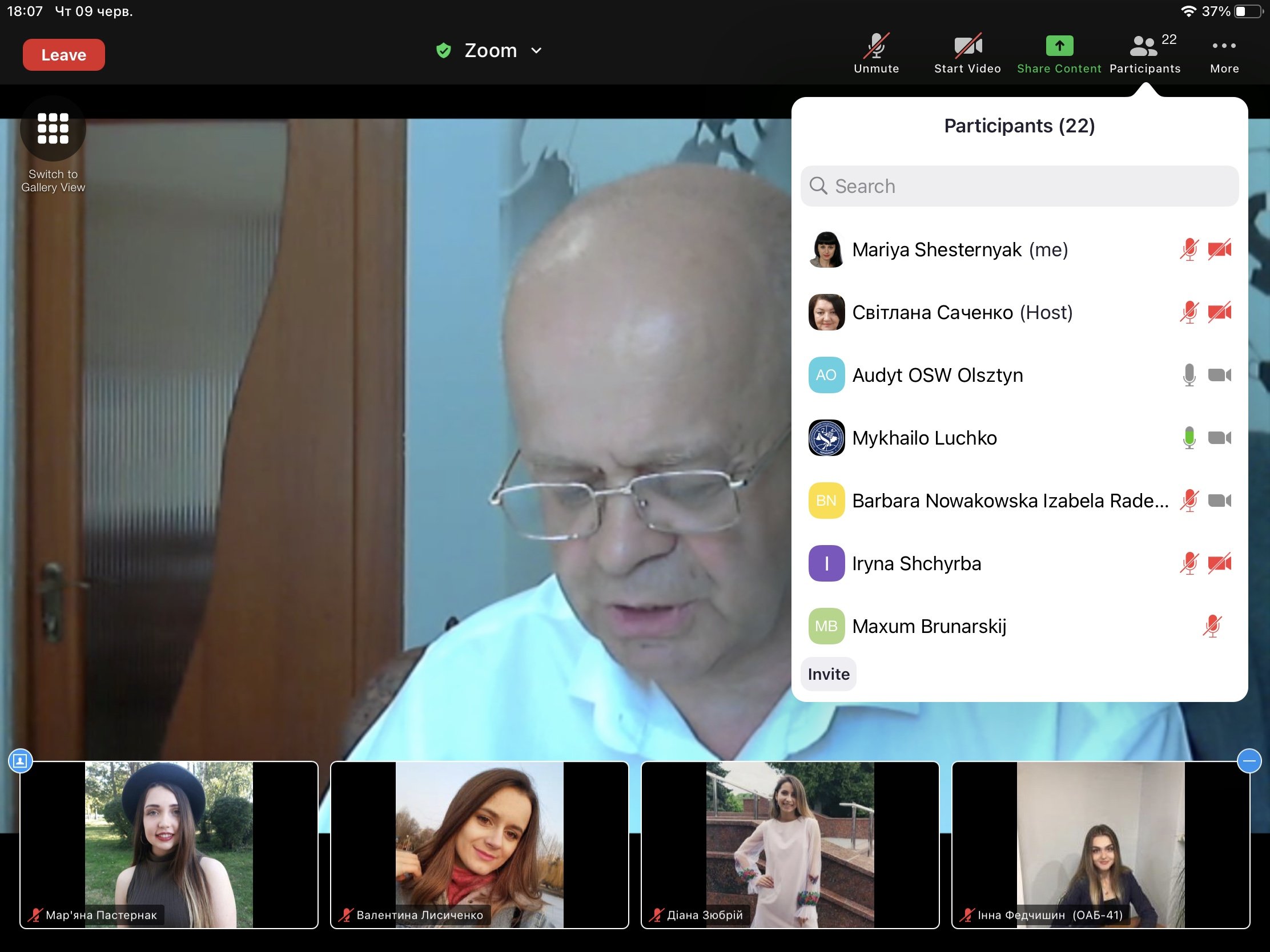
Task: Select Mariya Shesternyak (me) in the list
Action: (x=1019, y=249)
